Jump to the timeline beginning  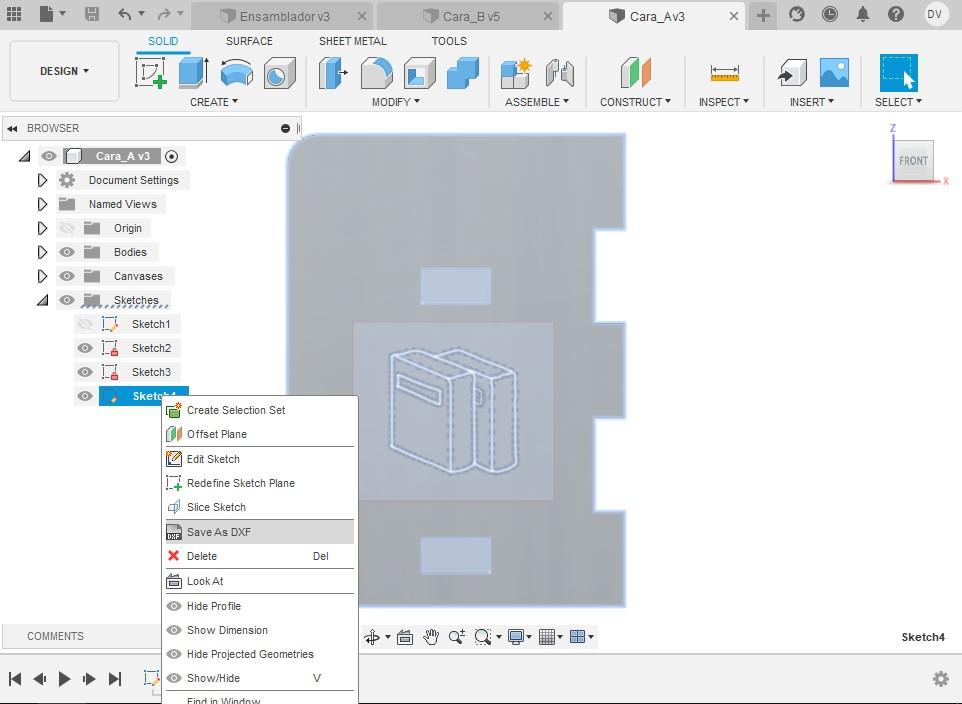click(x=15, y=678)
